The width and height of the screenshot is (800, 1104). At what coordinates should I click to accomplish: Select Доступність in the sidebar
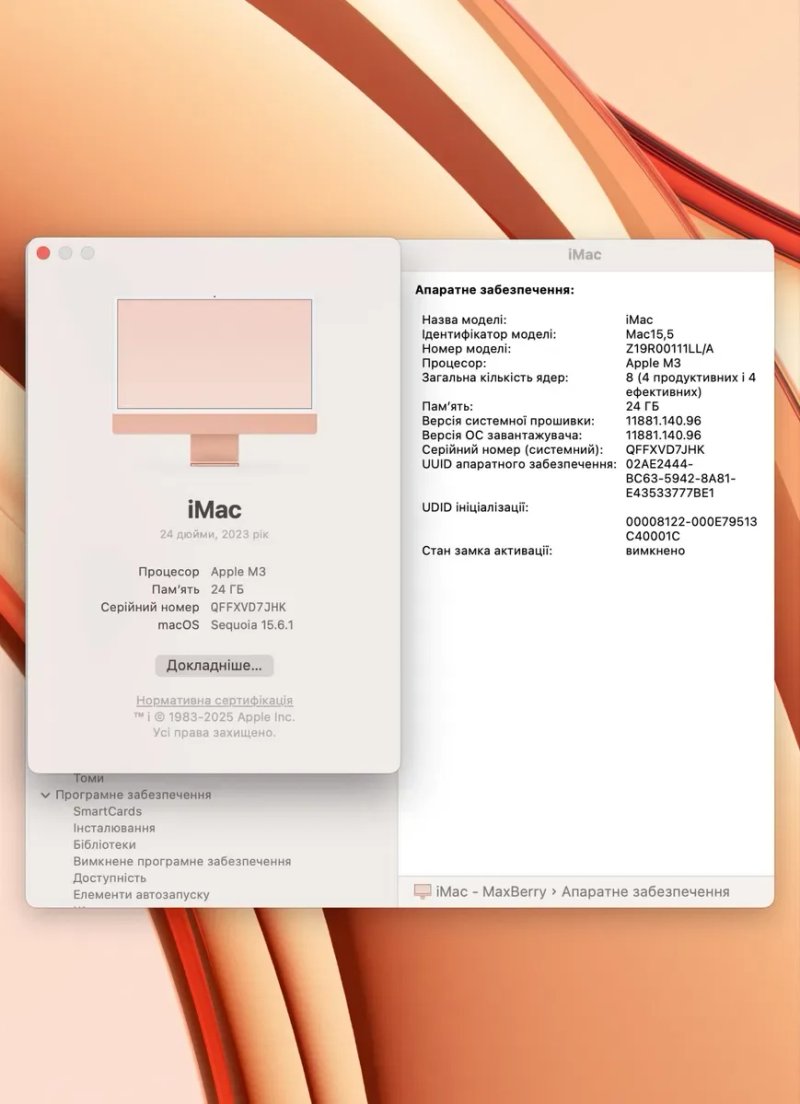(110, 878)
